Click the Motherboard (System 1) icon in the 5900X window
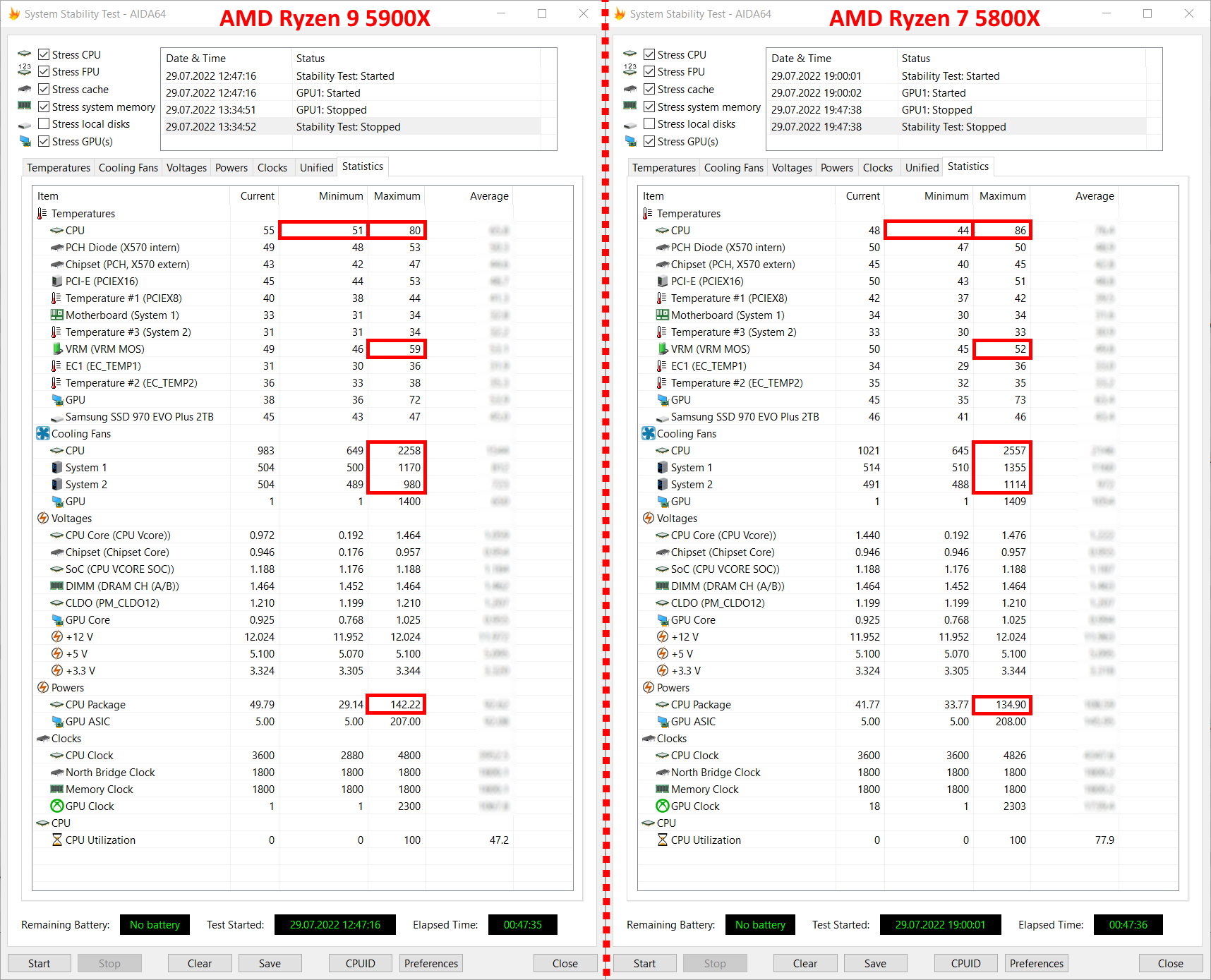 [x=57, y=315]
